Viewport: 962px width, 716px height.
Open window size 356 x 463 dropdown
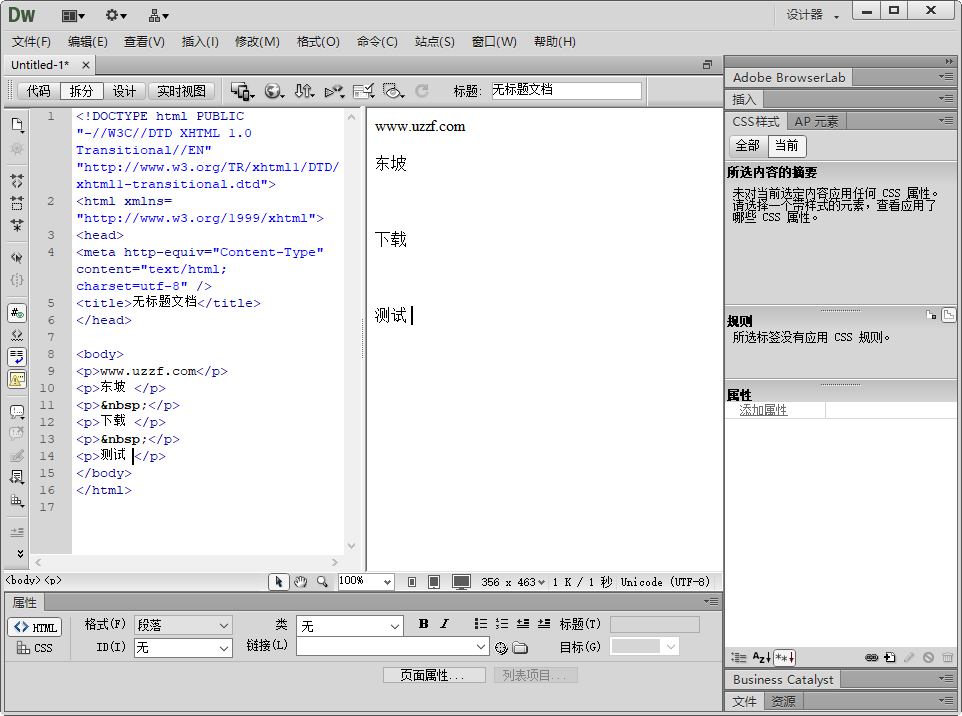tap(513, 582)
